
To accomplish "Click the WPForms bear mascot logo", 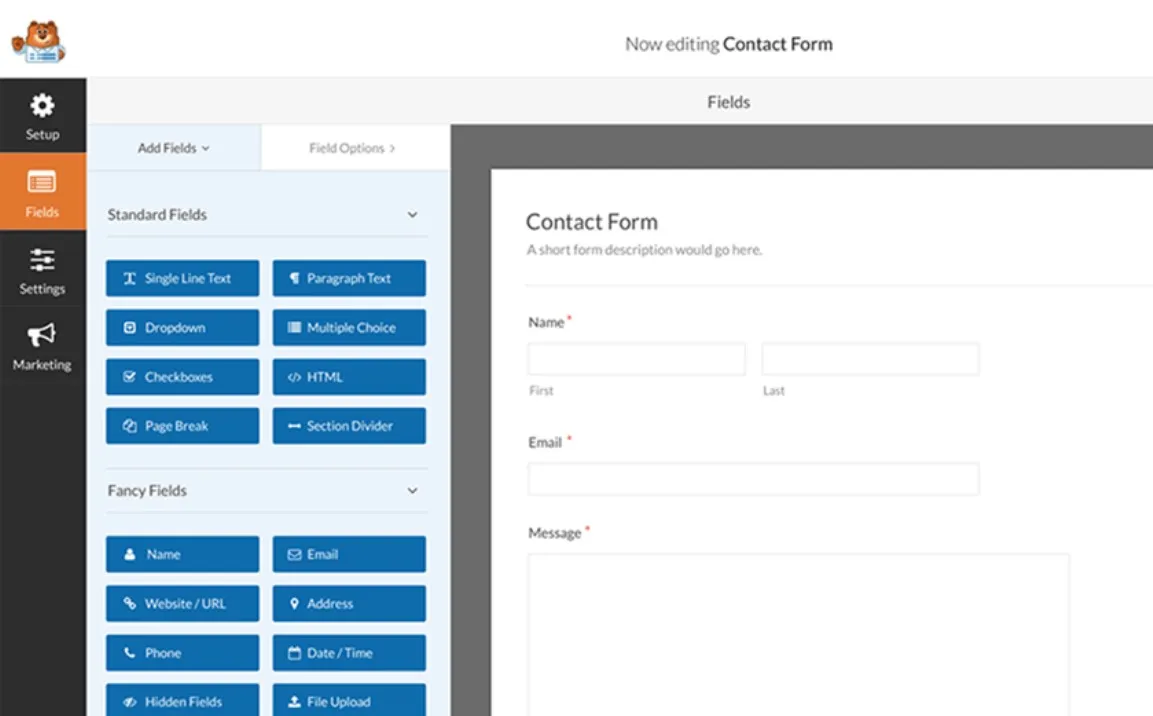I will [x=38, y=41].
